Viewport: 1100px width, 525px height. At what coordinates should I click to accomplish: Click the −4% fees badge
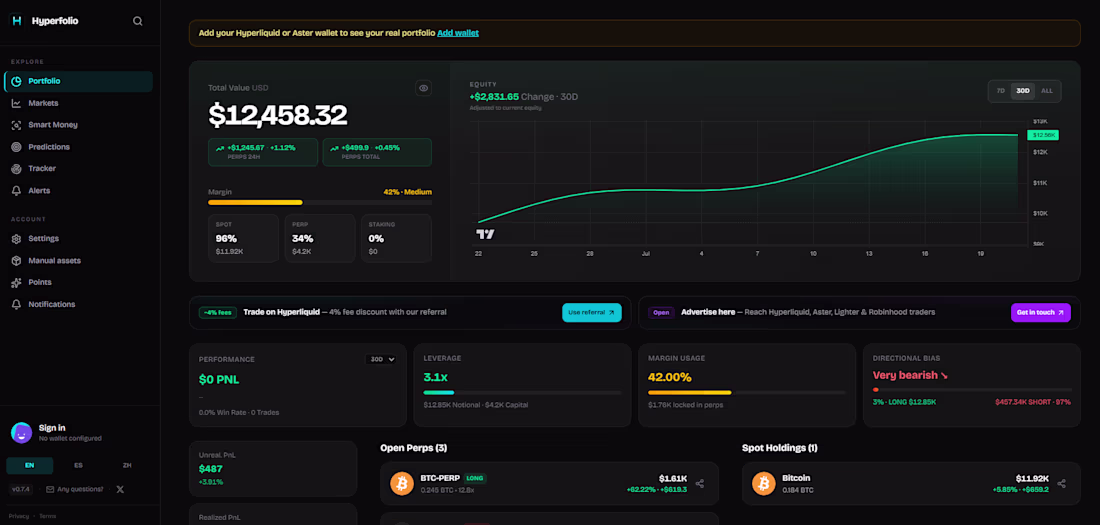217,312
